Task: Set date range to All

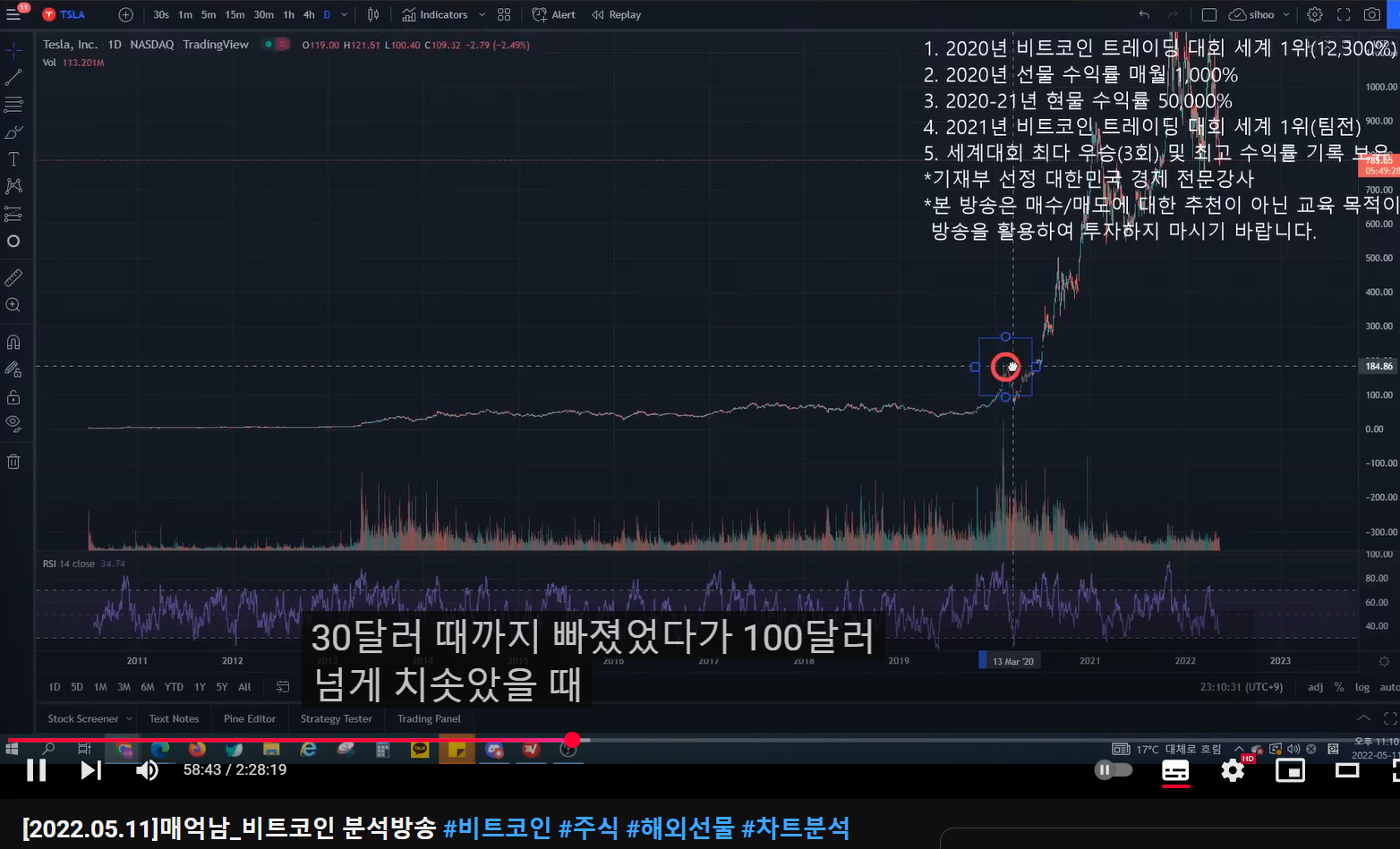Action: pos(244,687)
